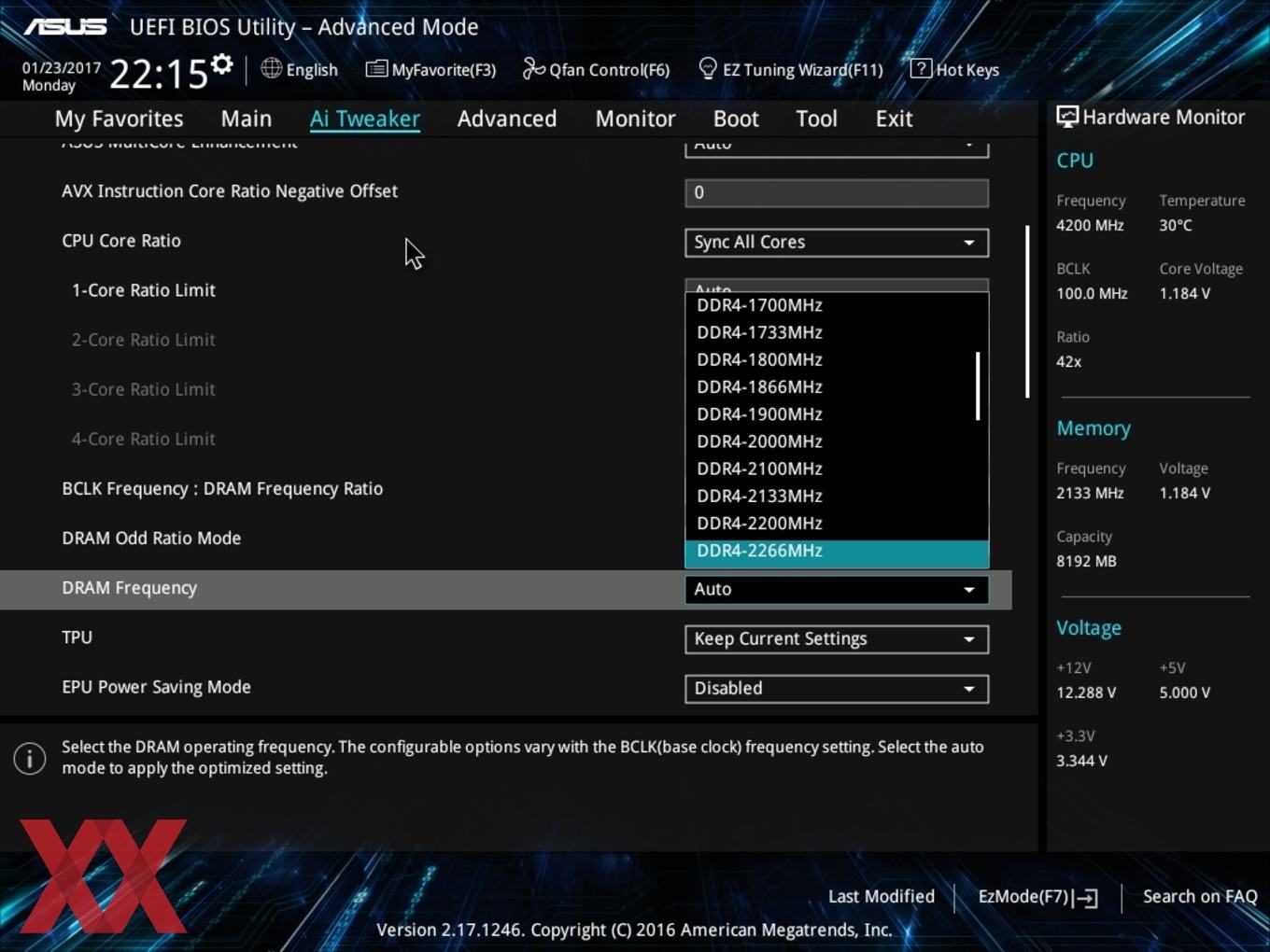Click Last Modified button
Viewport: 1270px width, 952px height.
tap(881, 897)
